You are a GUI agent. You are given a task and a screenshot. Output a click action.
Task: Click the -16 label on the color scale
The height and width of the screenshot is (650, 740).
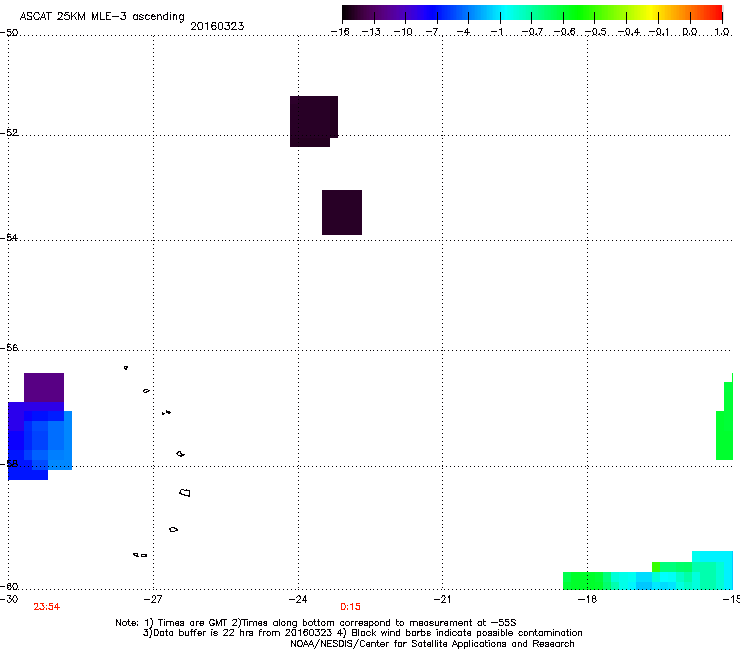[340, 32]
